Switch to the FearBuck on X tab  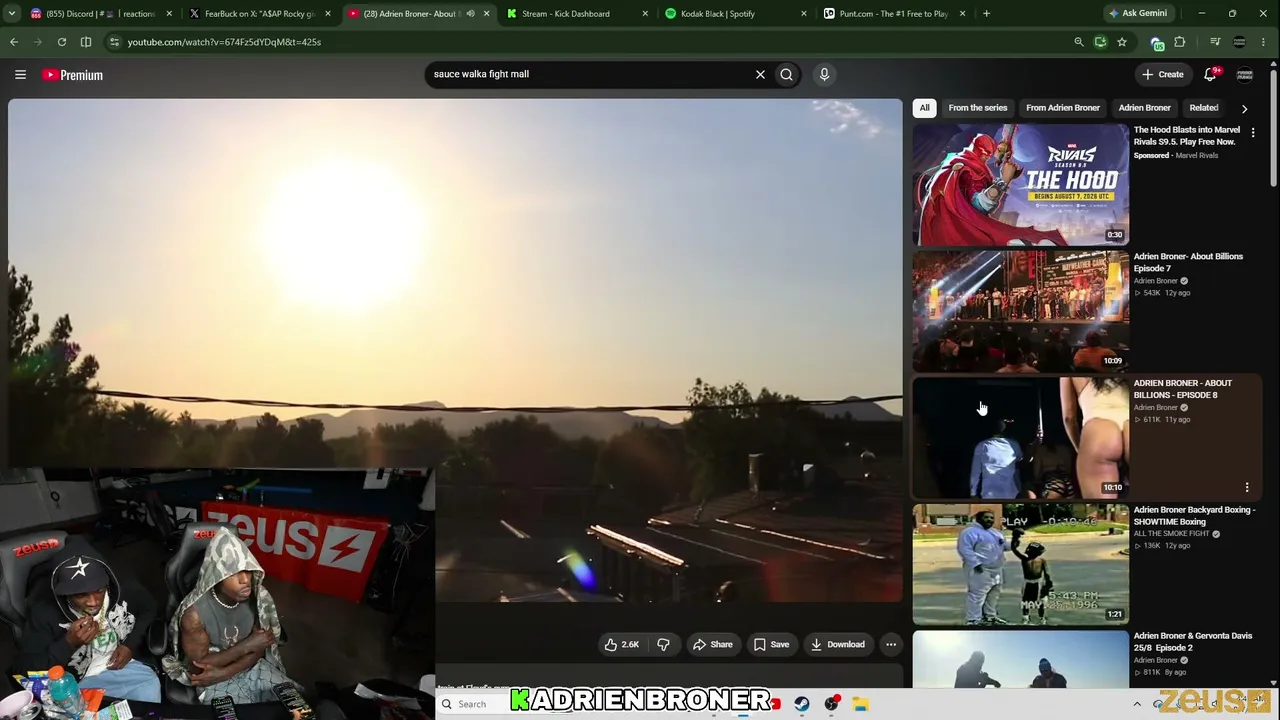coord(260,14)
